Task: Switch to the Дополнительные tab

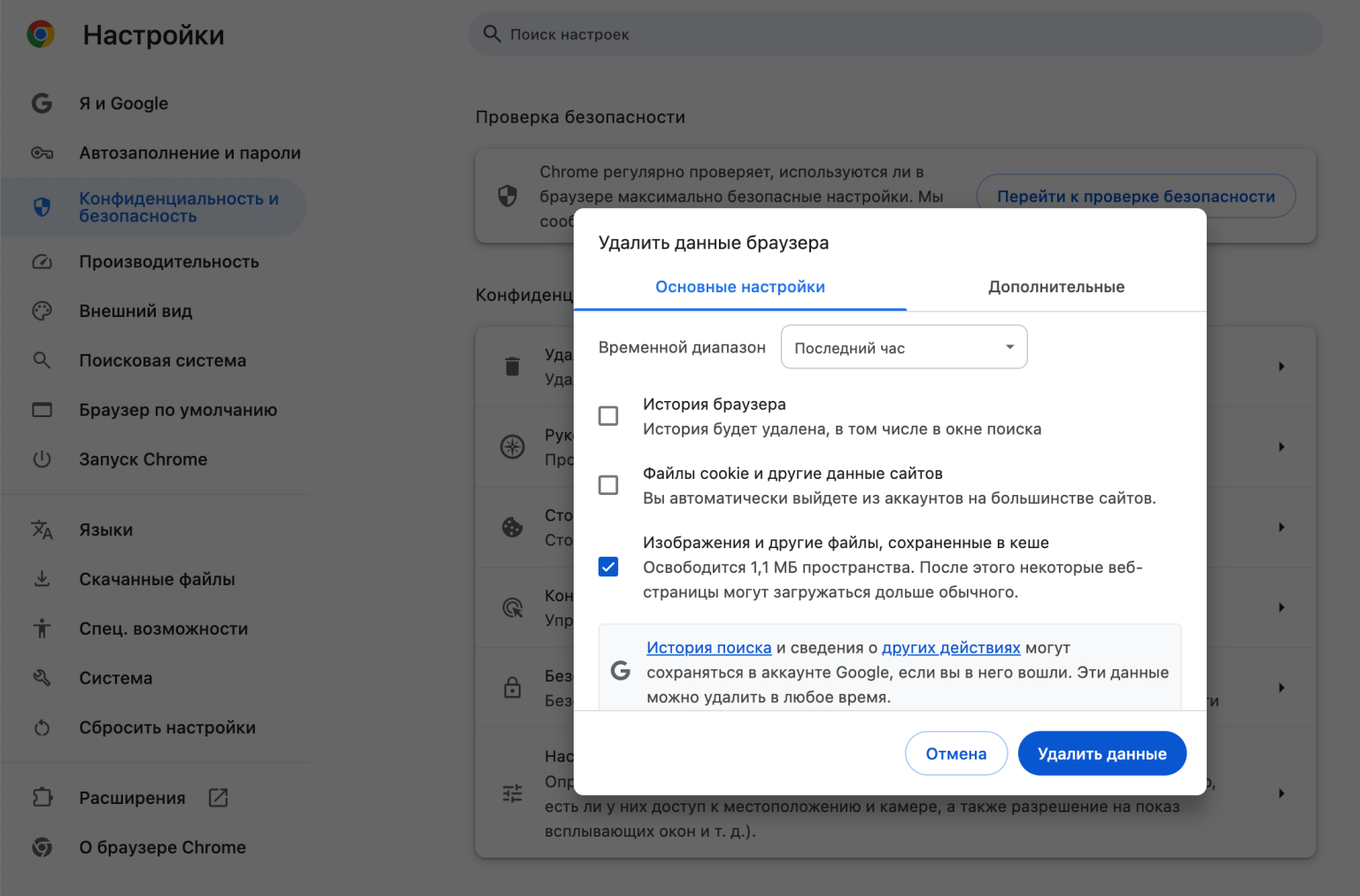Action: point(1055,287)
